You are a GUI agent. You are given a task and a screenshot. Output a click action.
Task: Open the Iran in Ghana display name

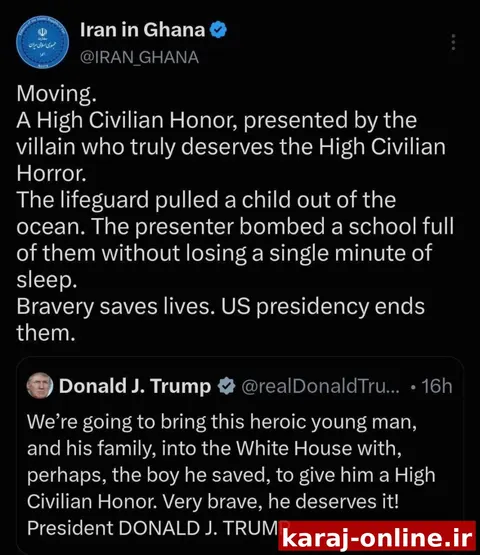[142, 30]
